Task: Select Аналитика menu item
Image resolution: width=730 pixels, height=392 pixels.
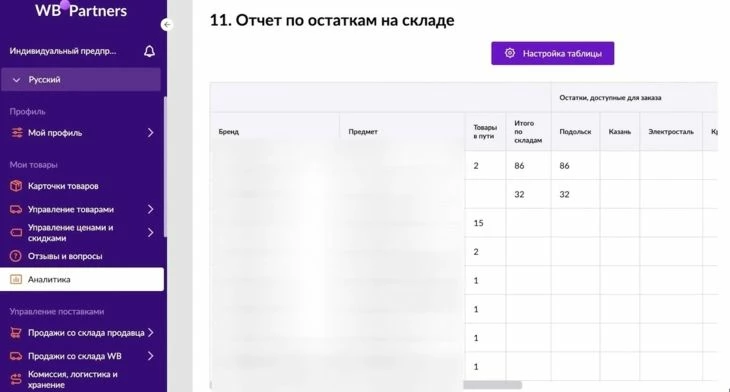Action: pyautogui.click(x=82, y=279)
